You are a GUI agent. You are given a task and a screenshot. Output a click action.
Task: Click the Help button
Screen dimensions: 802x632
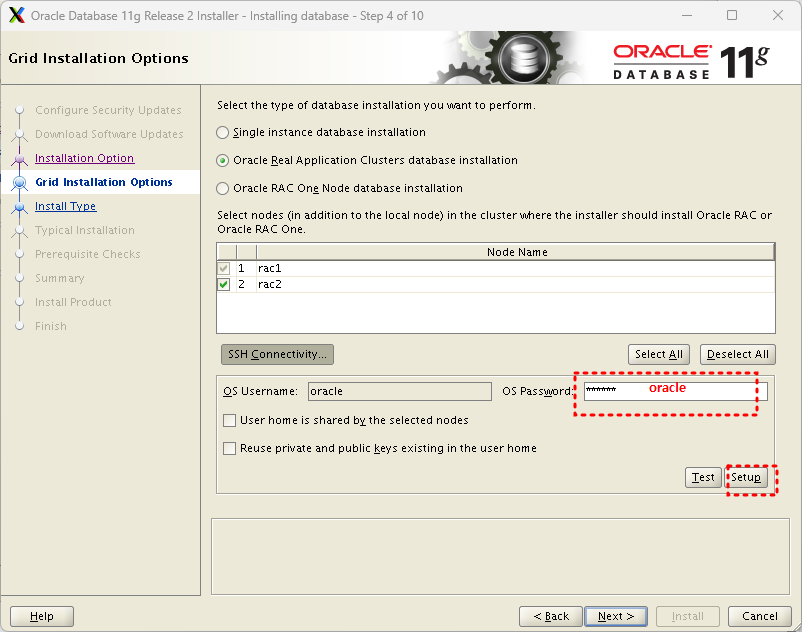click(42, 616)
